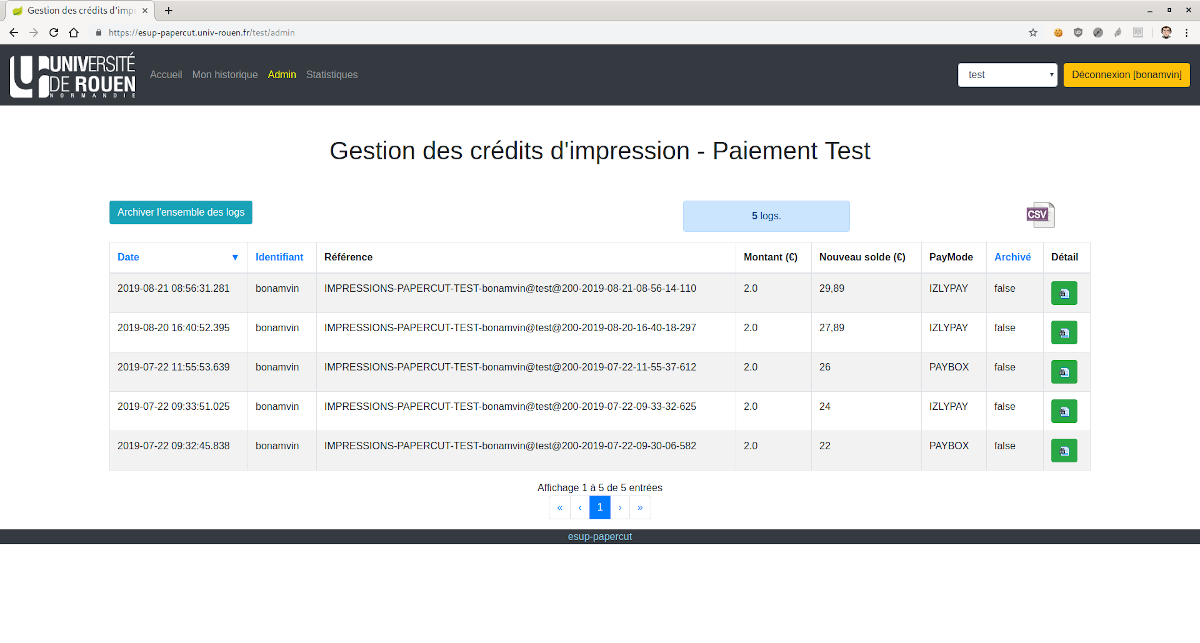Image resolution: width=1200 pixels, height=643 pixels.
Task: Open detail of 2019-08-21 08:56:31 log
Action: (x=1063, y=293)
